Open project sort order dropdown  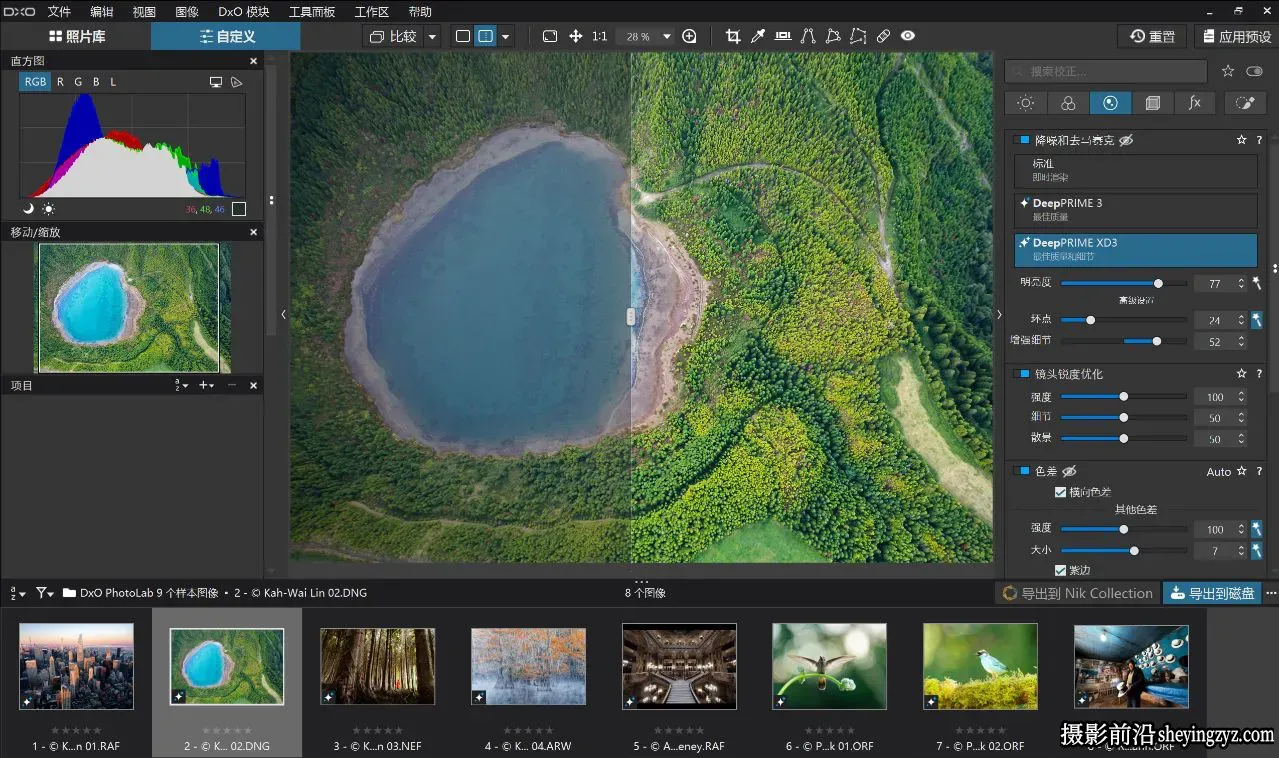pyautogui.click(x=181, y=385)
